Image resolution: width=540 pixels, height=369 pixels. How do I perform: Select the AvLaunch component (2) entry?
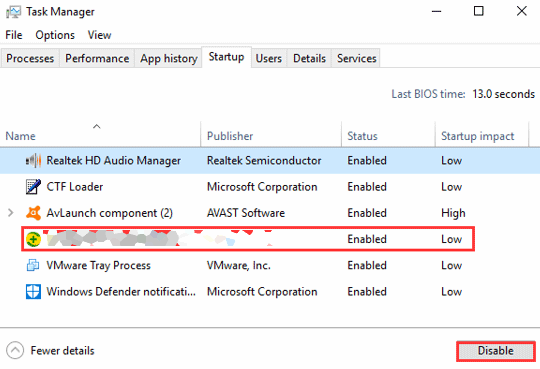(x=110, y=213)
